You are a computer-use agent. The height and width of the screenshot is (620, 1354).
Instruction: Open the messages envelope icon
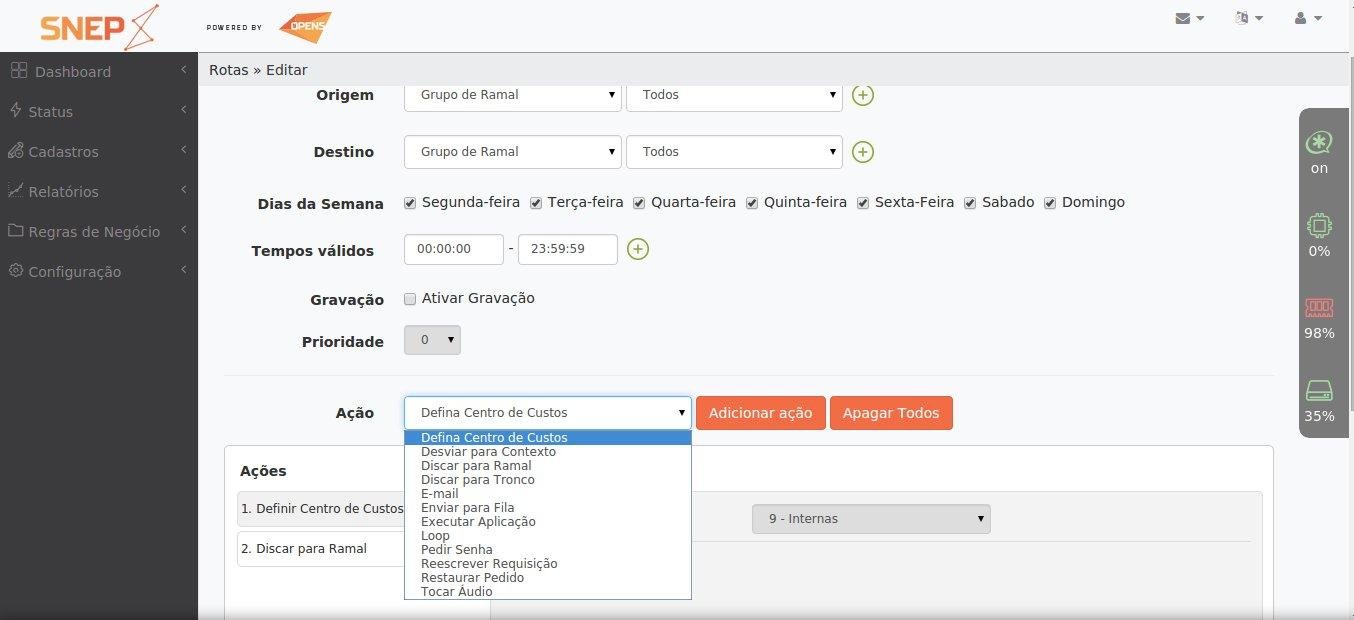(x=1183, y=17)
